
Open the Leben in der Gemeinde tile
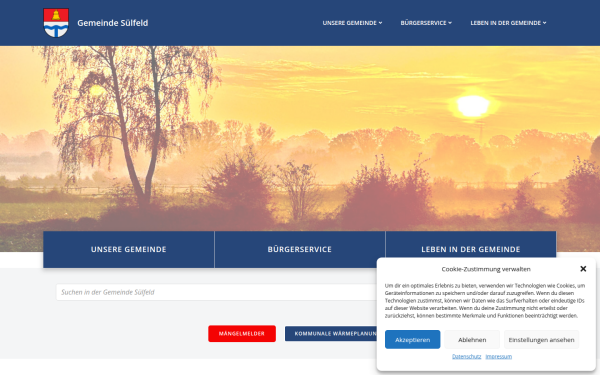(x=471, y=245)
